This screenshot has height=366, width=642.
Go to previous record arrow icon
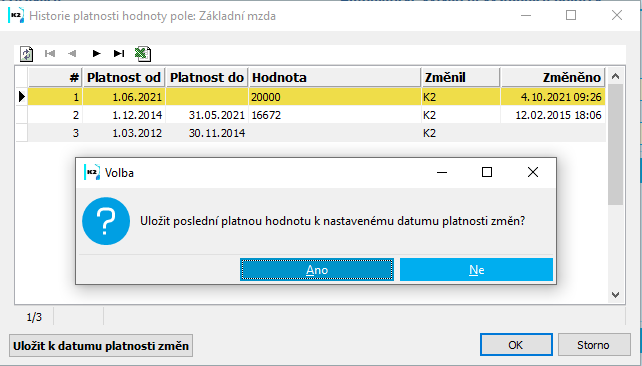(x=72, y=54)
